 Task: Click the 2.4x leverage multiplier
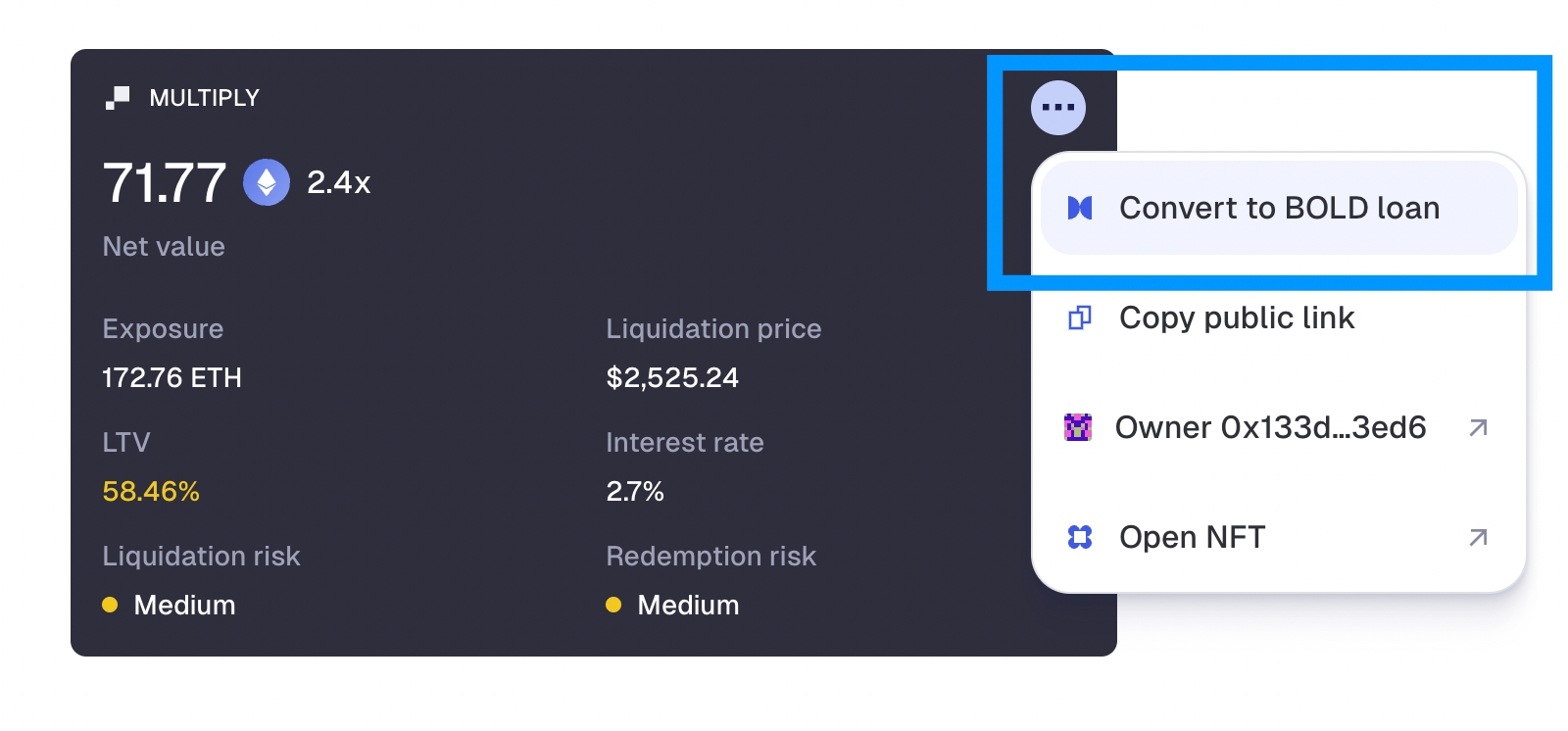pos(338,182)
